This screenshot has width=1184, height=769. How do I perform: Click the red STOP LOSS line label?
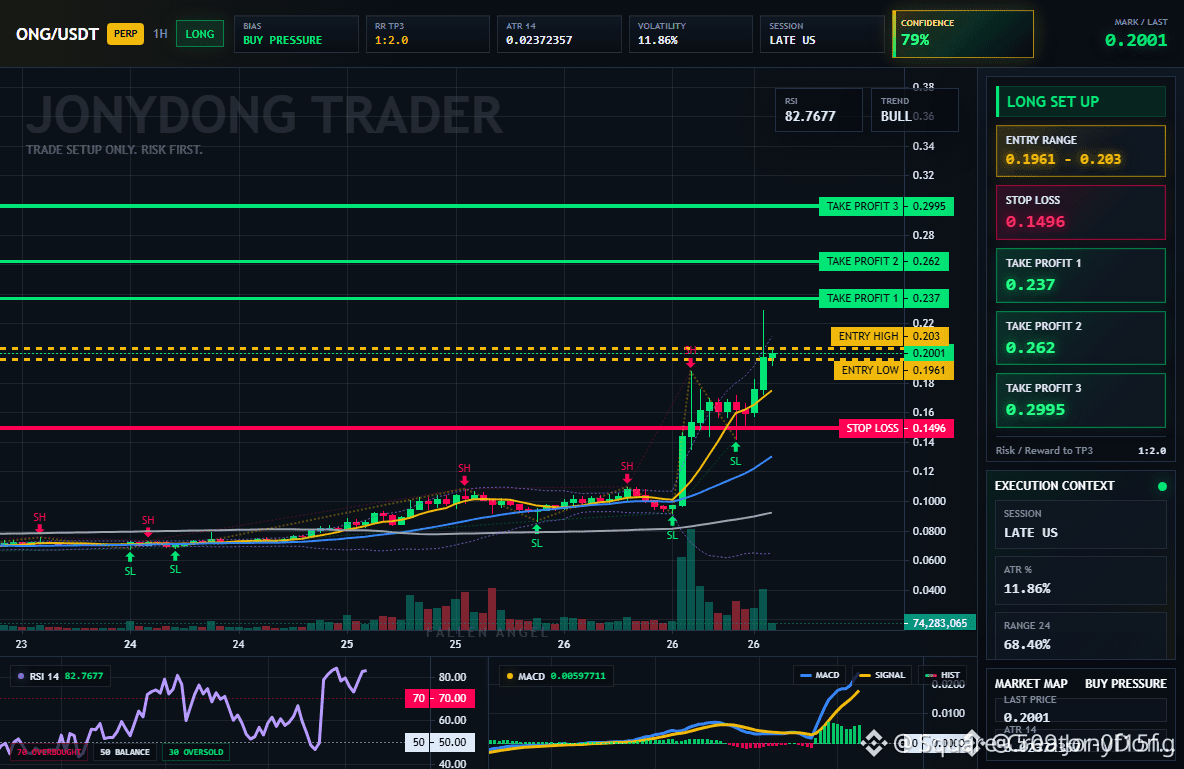[x=871, y=428]
